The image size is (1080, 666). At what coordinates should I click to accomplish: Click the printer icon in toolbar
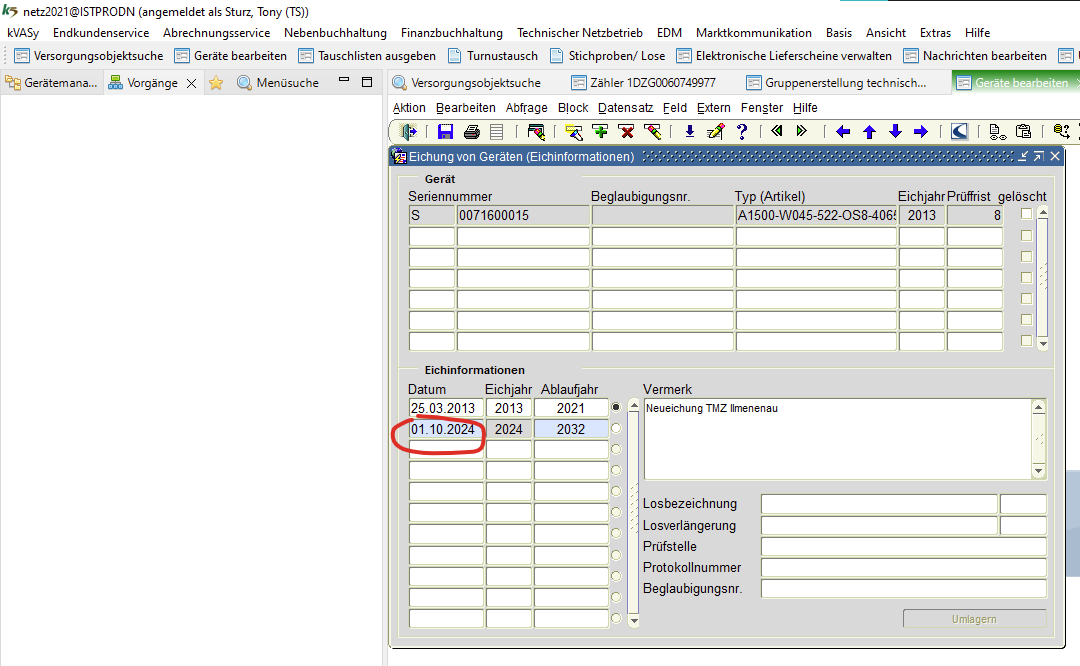[472, 131]
